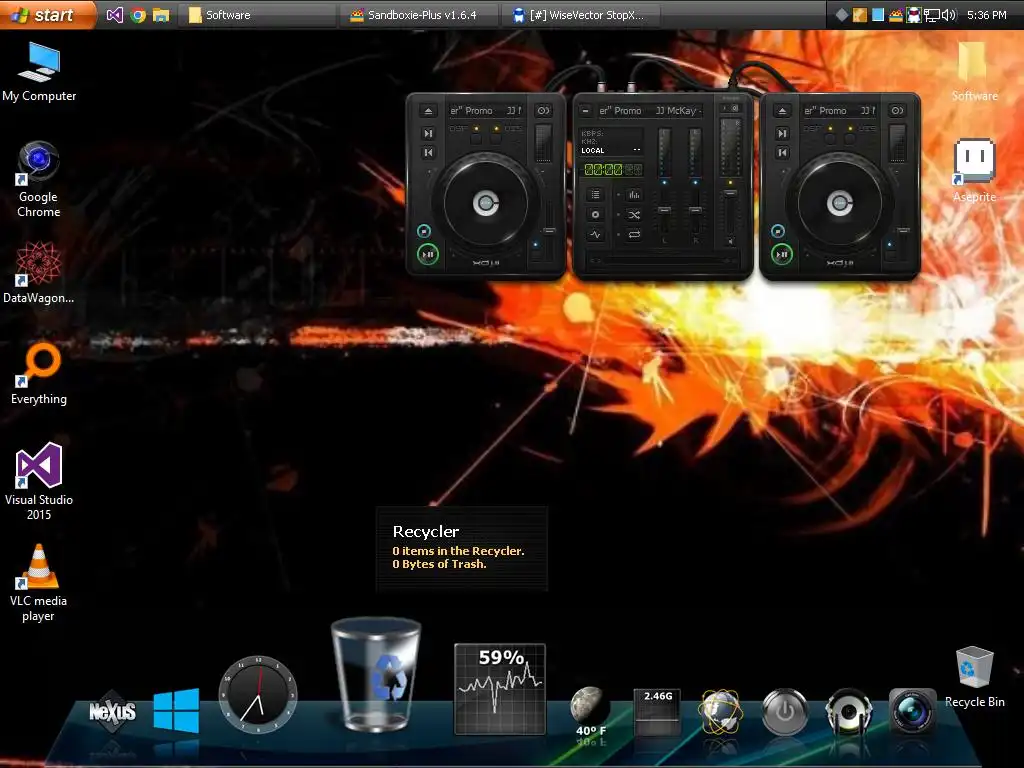Click the record disc button on the mixer
The image size is (1024, 768).
coord(595,214)
